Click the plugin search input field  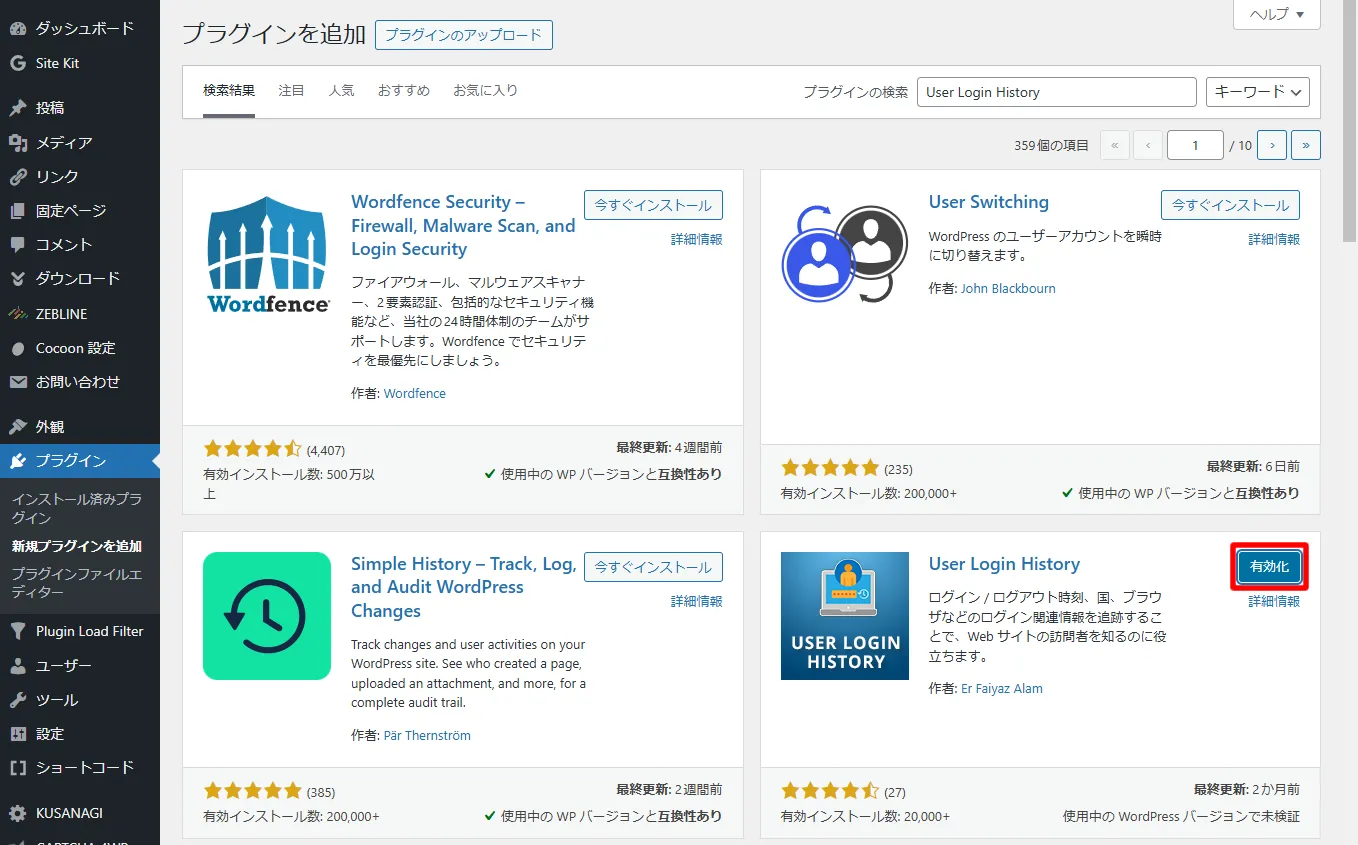[1056, 92]
